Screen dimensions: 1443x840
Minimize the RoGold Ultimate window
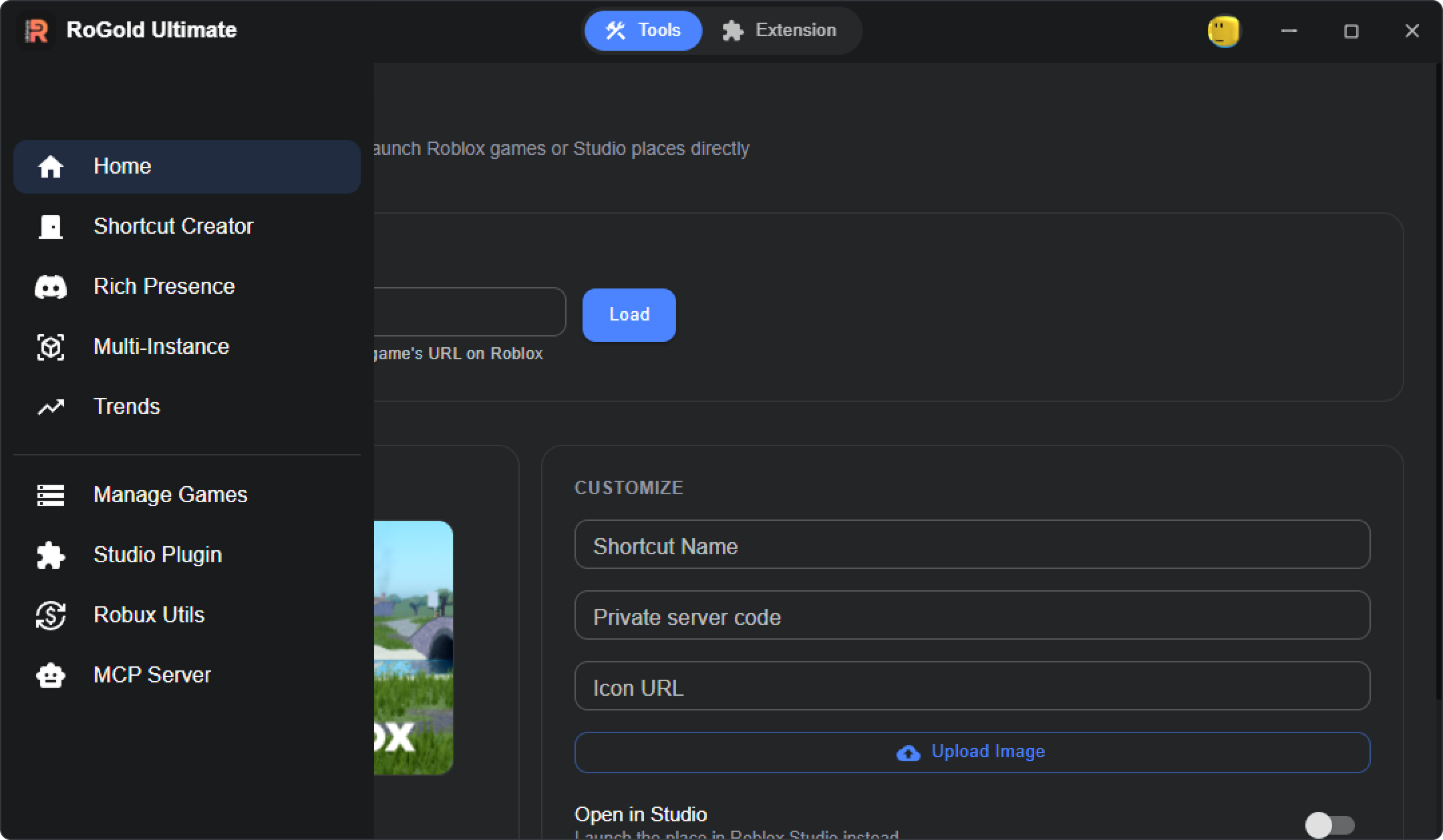[1289, 31]
